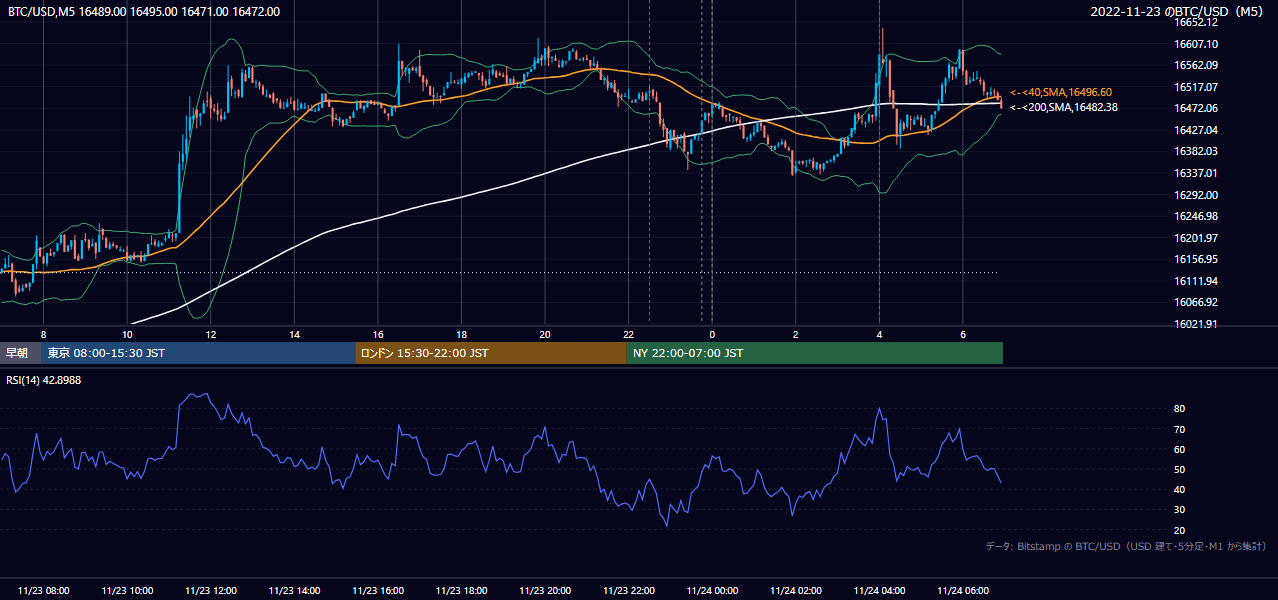Click the BTC/USD,M5 OHLC header text

tap(144, 12)
